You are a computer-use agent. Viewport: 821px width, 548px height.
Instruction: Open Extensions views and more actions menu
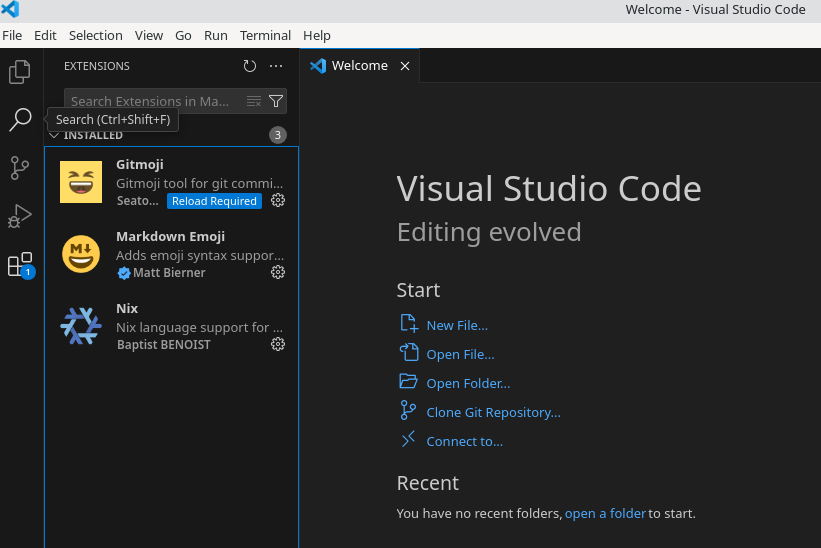coord(276,66)
